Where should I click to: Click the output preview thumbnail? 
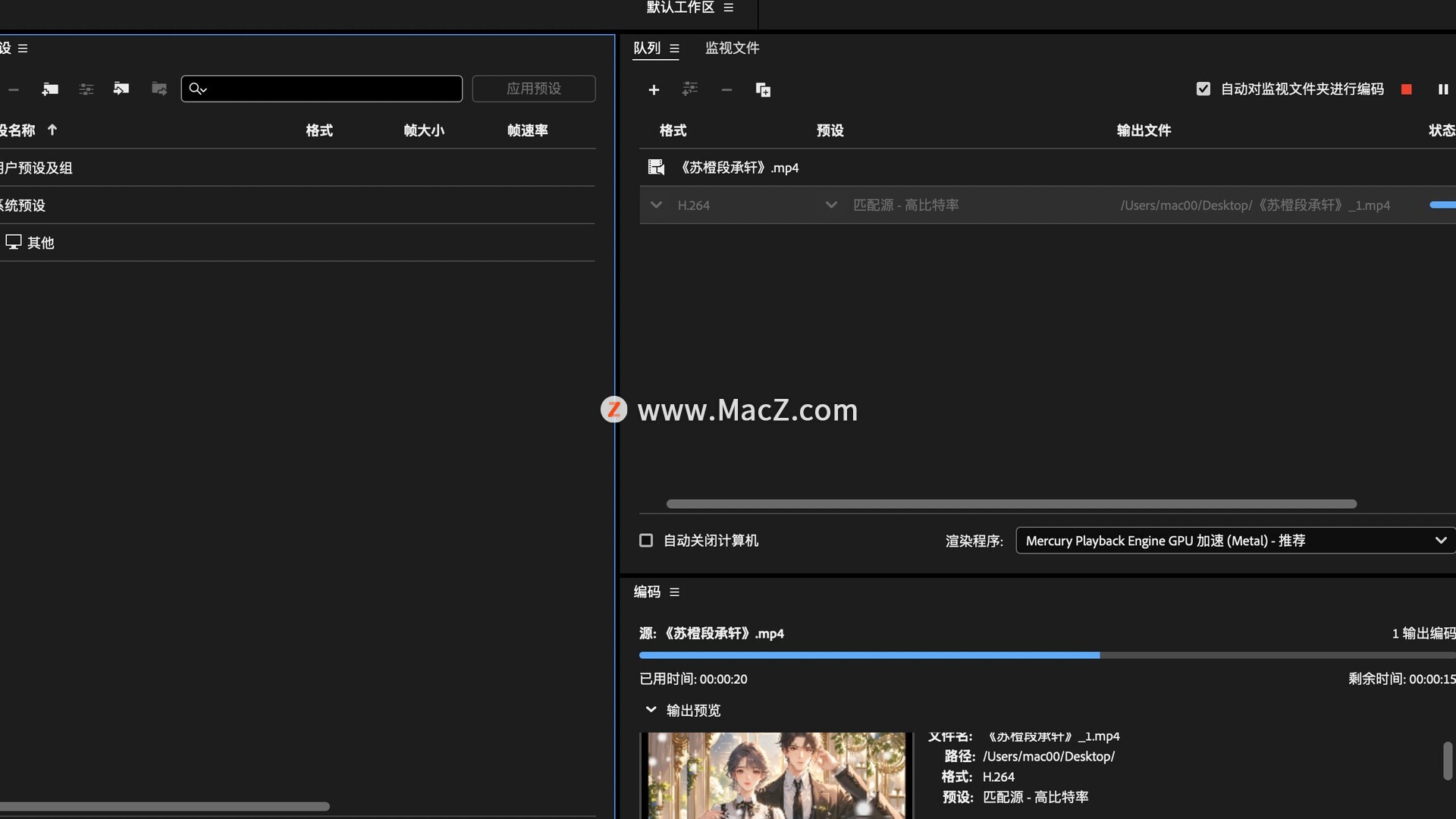point(777,775)
